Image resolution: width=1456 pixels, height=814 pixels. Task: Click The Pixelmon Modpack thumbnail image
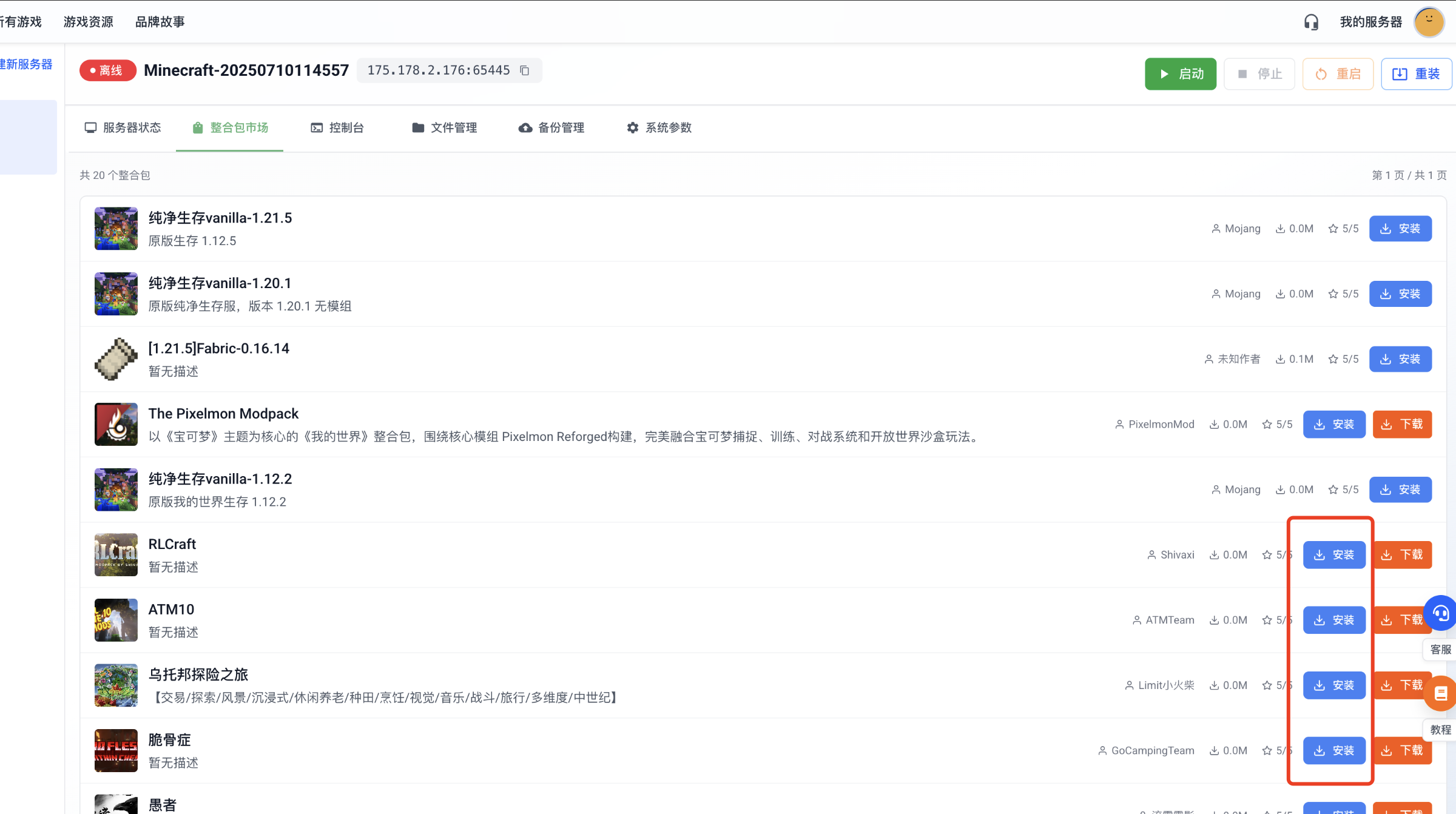pyautogui.click(x=116, y=424)
